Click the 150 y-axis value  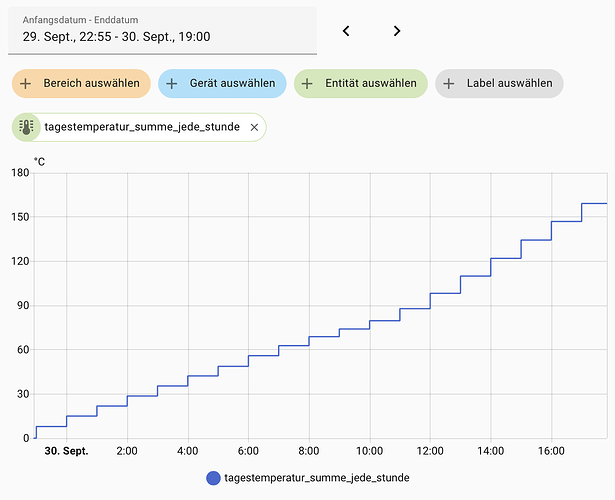pos(20,217)
